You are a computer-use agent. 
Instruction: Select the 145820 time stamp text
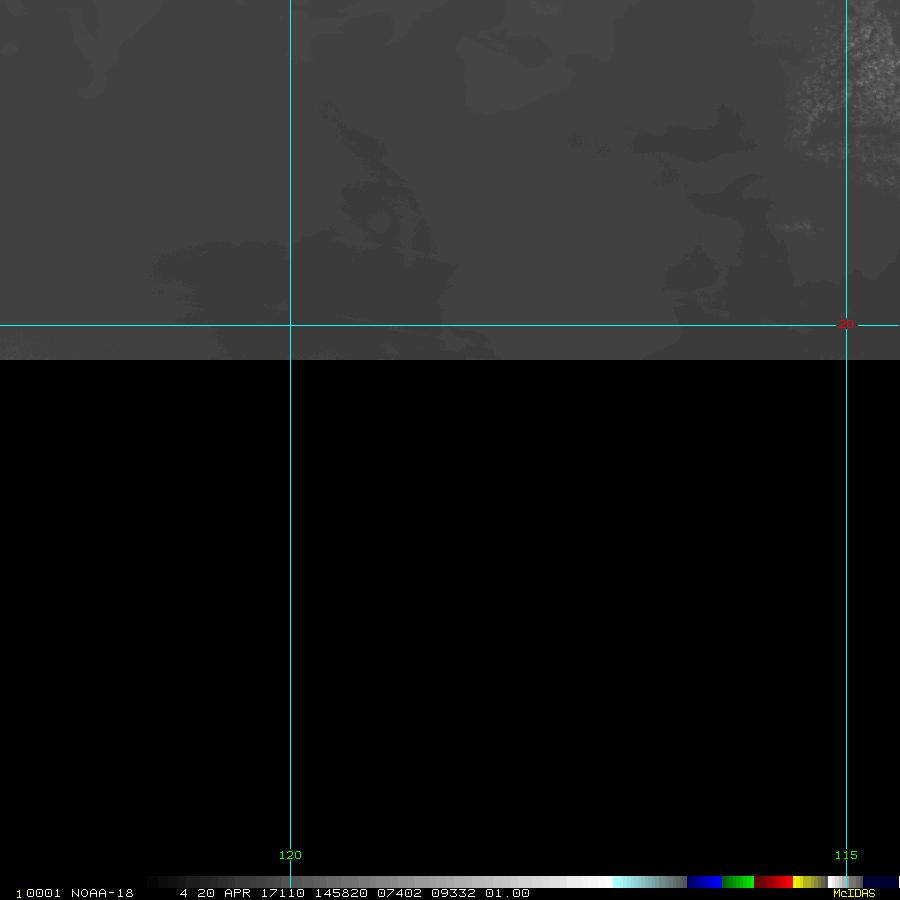(341, 893)
